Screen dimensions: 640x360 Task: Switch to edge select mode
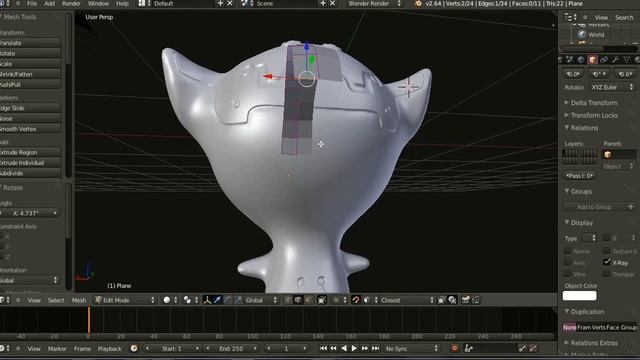(x=298, y=300)
